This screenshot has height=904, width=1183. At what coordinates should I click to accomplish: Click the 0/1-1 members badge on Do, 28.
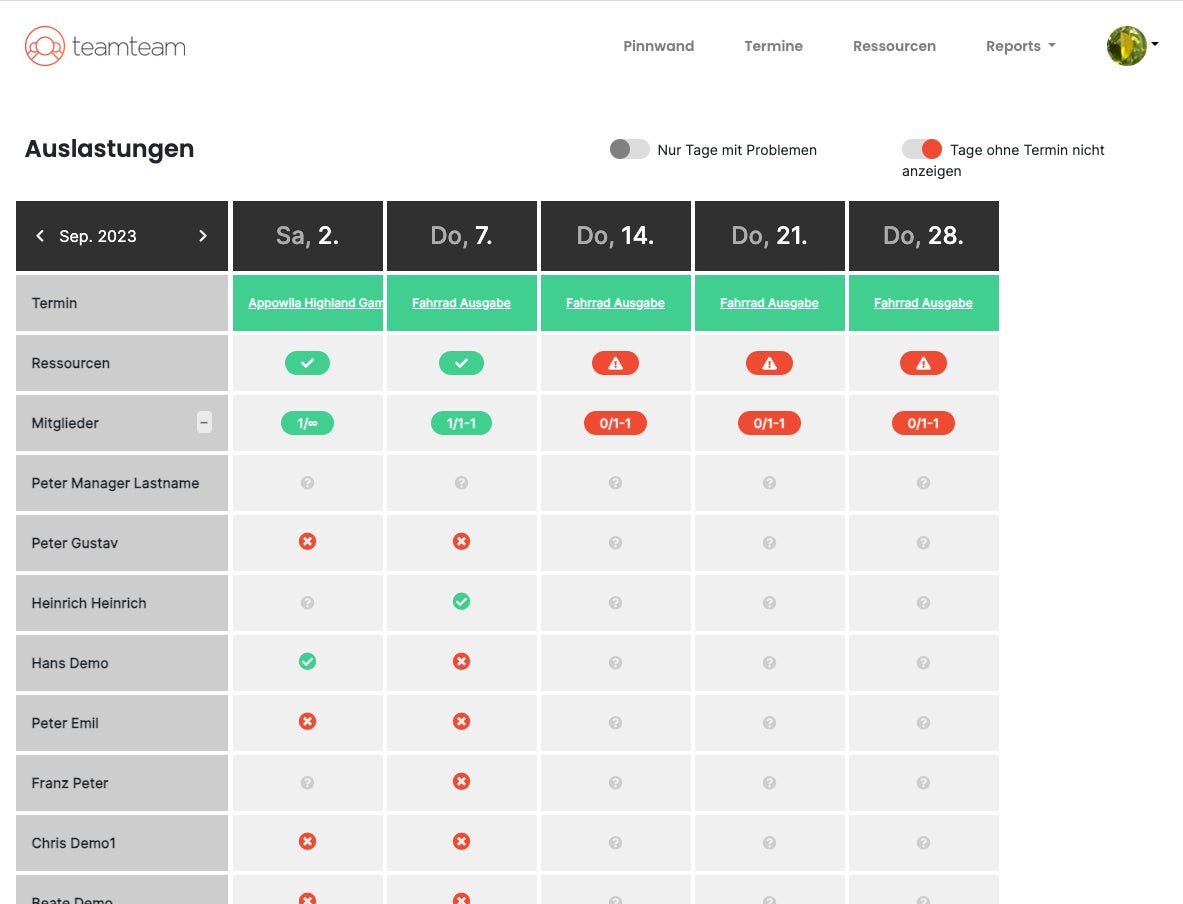(923, 423)
